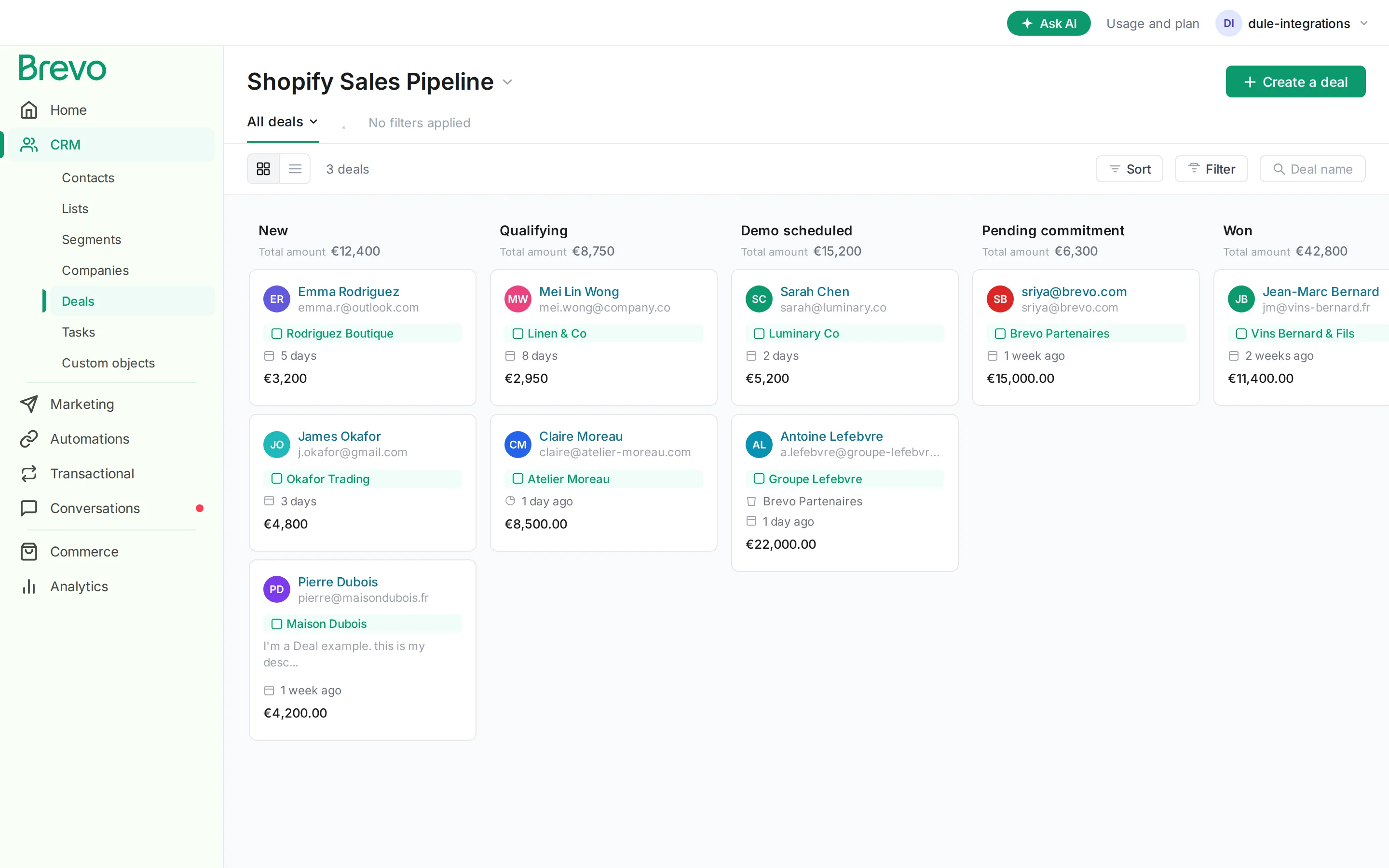
Task: Click the Commerce shopping bag icon
Action: (x=29, y=552)
